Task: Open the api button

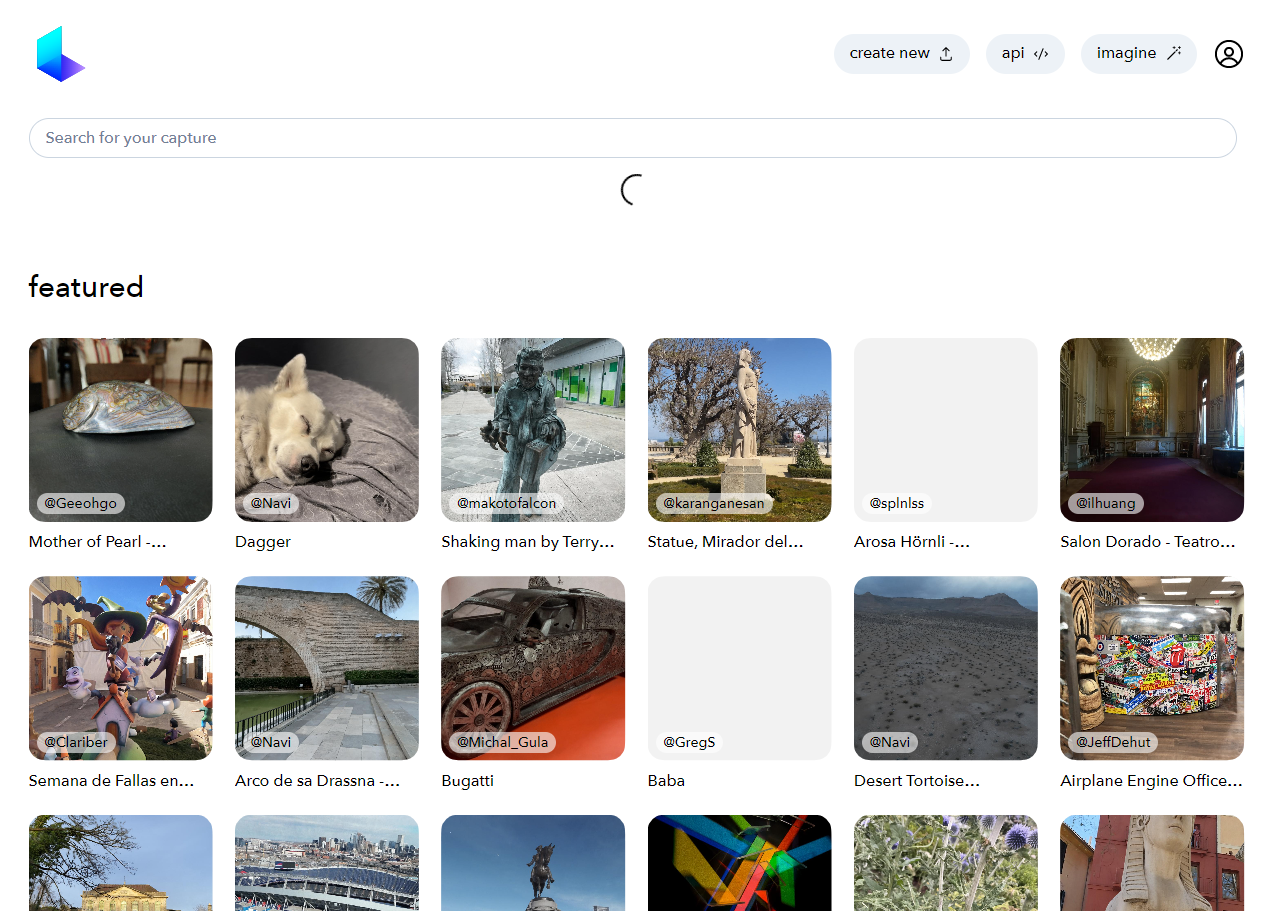Action: click(1024, 54)
